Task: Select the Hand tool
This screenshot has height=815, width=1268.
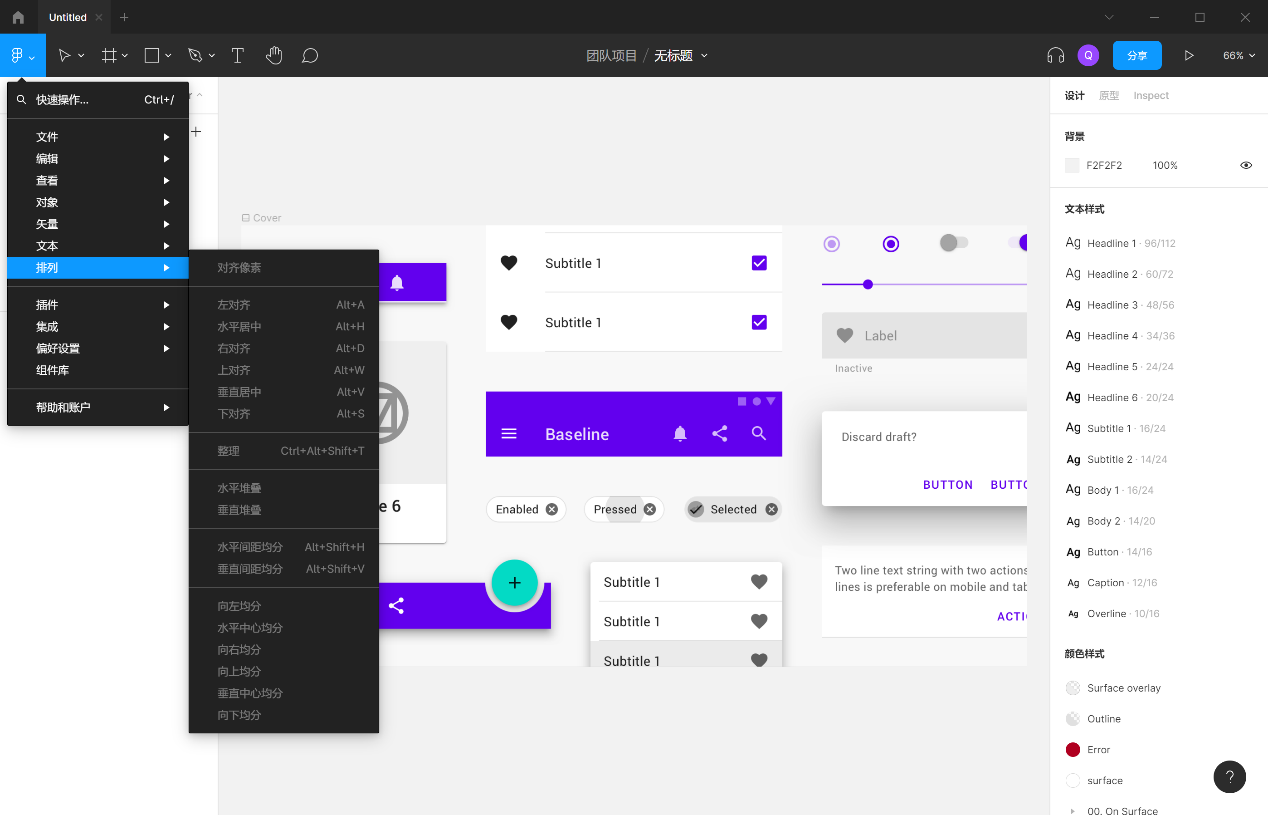Action: tap(274, 56)
